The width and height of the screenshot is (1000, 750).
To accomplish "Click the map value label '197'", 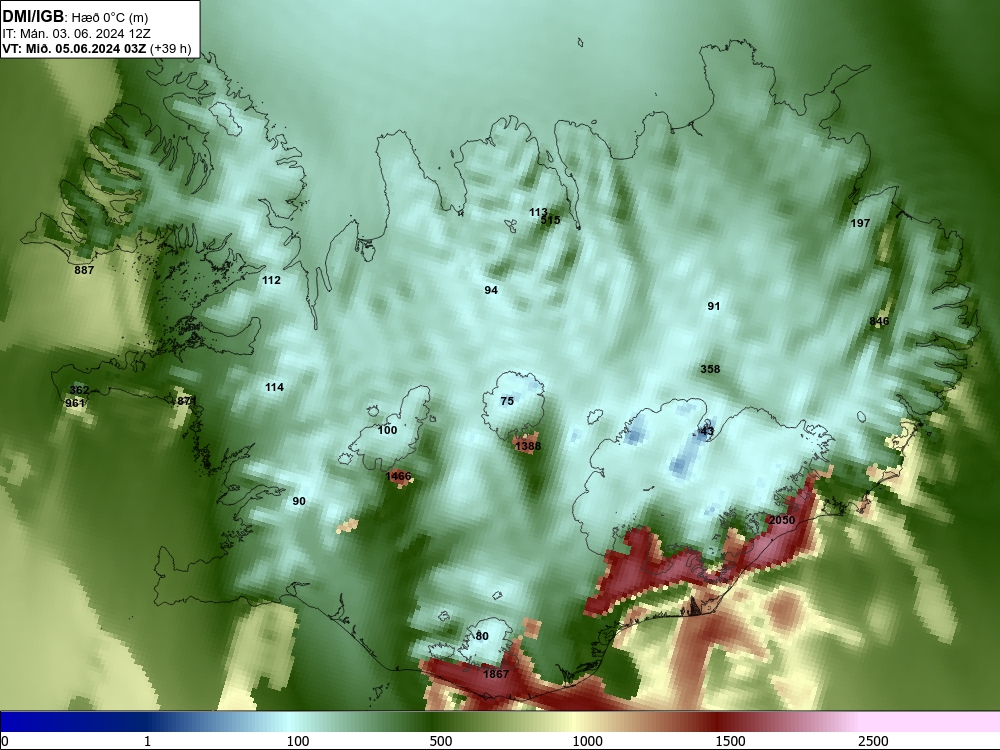I will tap(860, 223).
